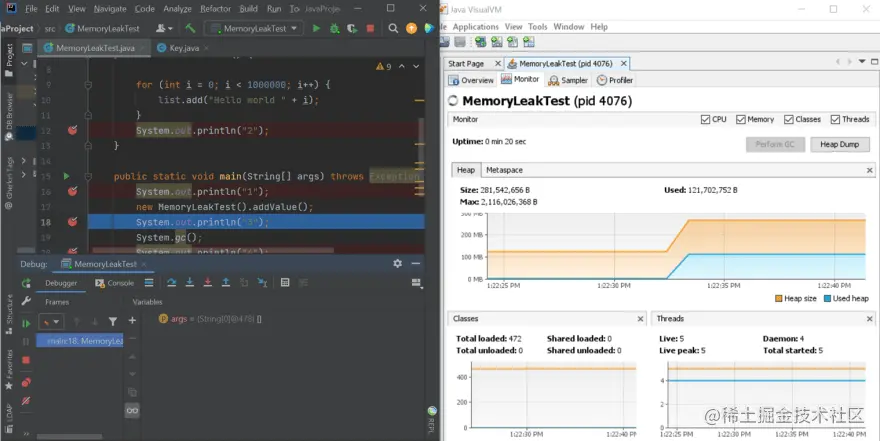
Task: Toggle breakpoint on line 12
Action: (72, 130)
